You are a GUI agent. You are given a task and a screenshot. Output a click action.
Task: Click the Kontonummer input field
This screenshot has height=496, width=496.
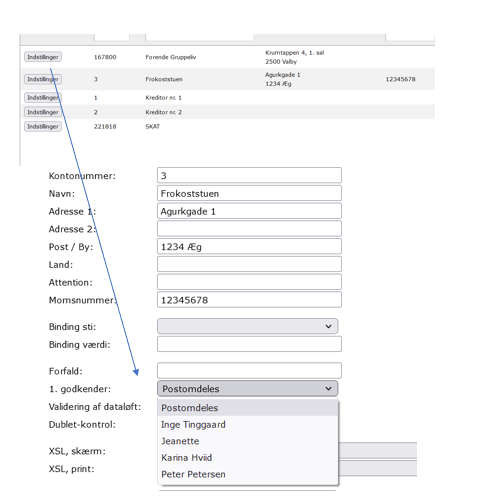click(x=249, y=175)
